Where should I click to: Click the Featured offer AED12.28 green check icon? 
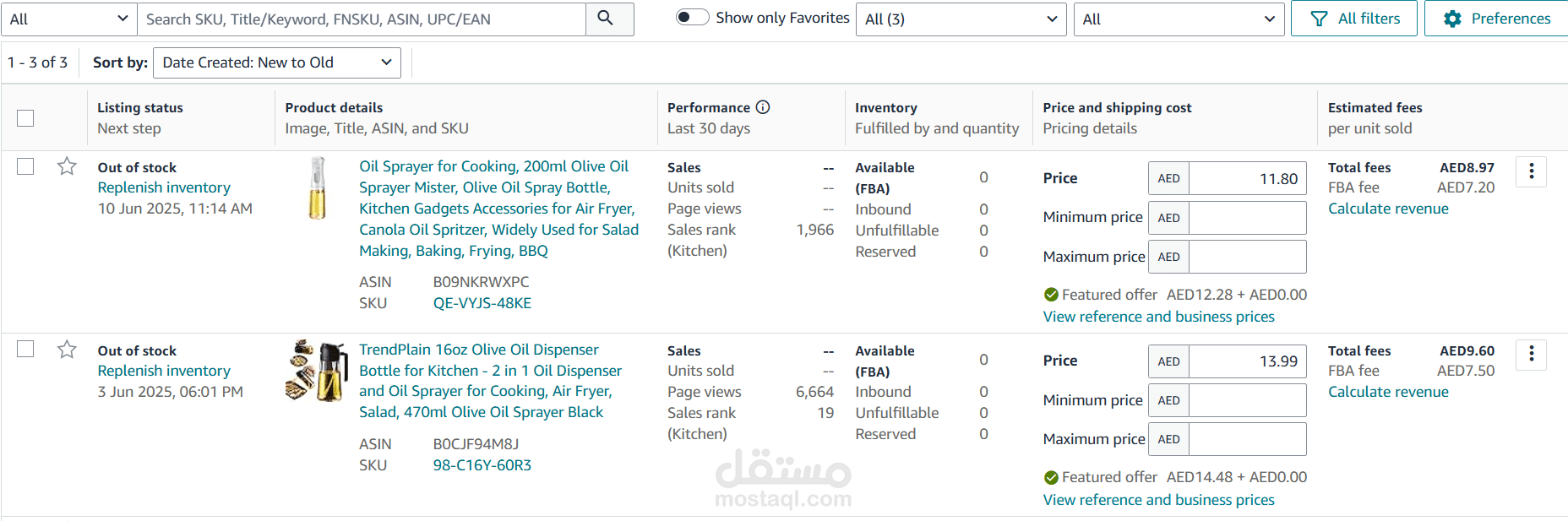(x=1051, y=295)
